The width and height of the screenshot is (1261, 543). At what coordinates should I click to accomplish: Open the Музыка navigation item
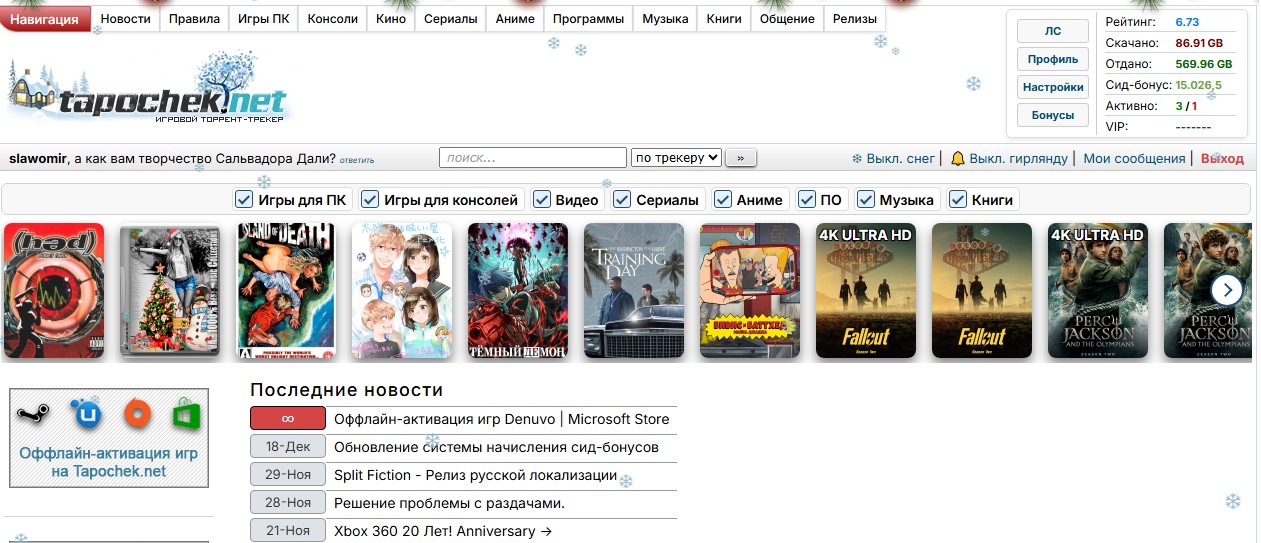pos(665,19)
